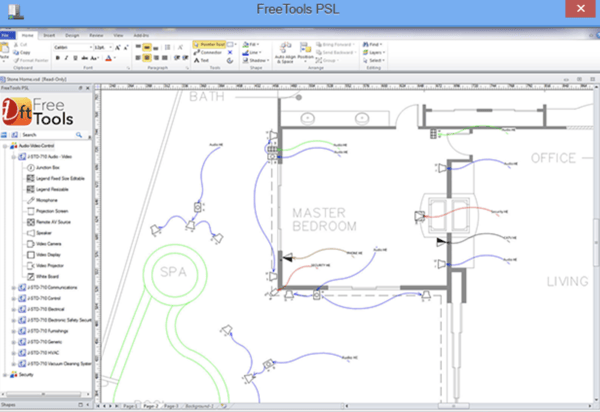Collapse the Audio Video Control tree node
Image resolution: width=600 pixels, height=412 pixels.
pyautogui.click(x=5, y=146)
